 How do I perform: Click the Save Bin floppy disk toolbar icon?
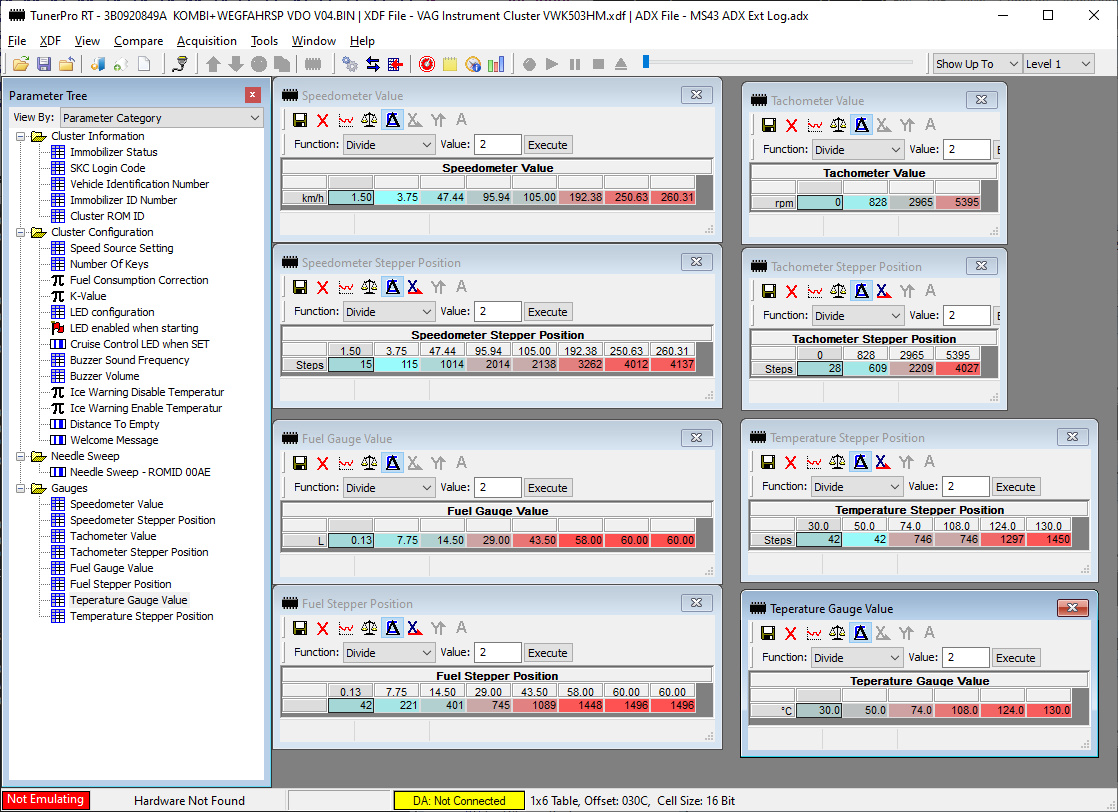pos(44,64)
